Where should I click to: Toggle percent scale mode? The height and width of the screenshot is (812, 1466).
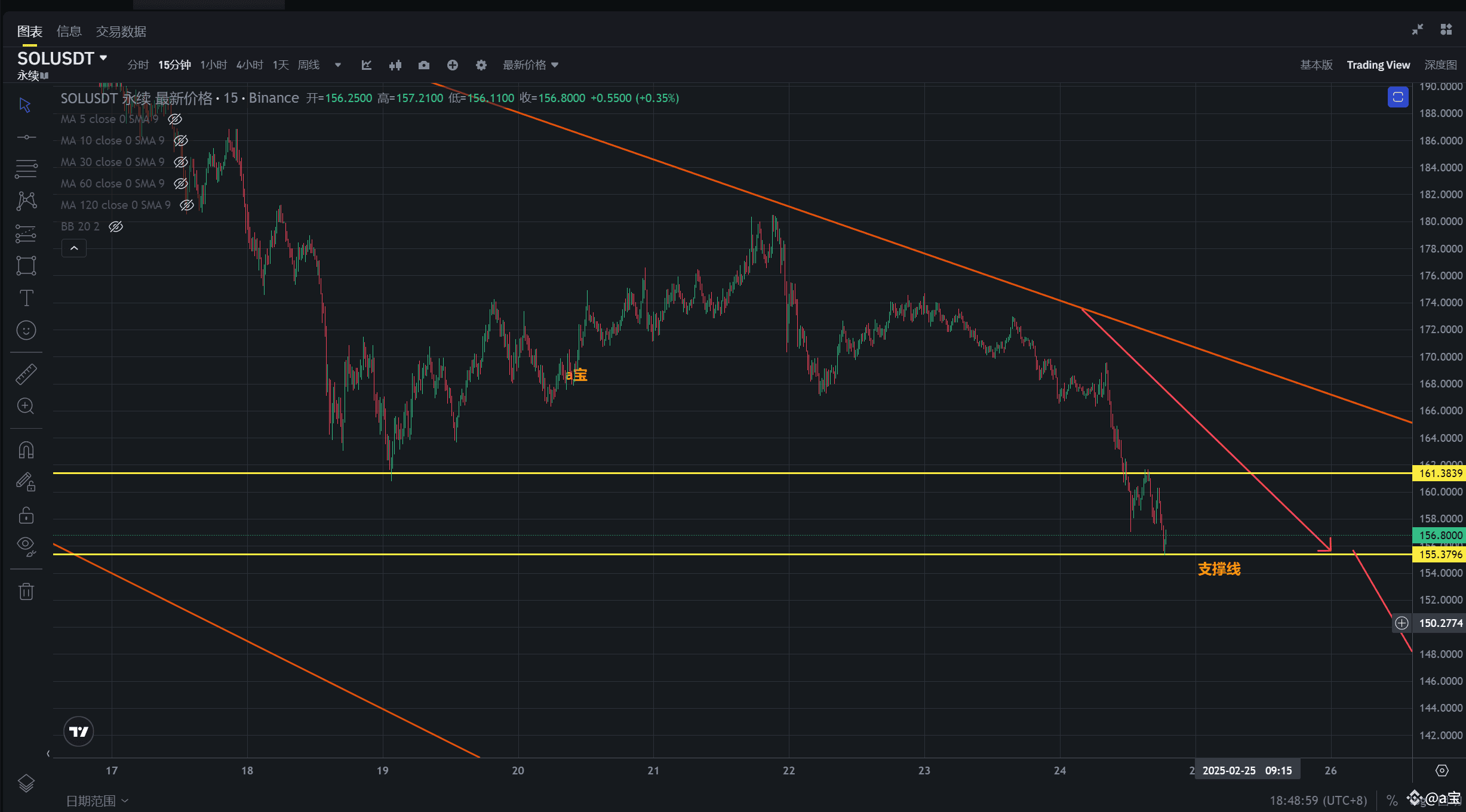(x=1392, y=800)
